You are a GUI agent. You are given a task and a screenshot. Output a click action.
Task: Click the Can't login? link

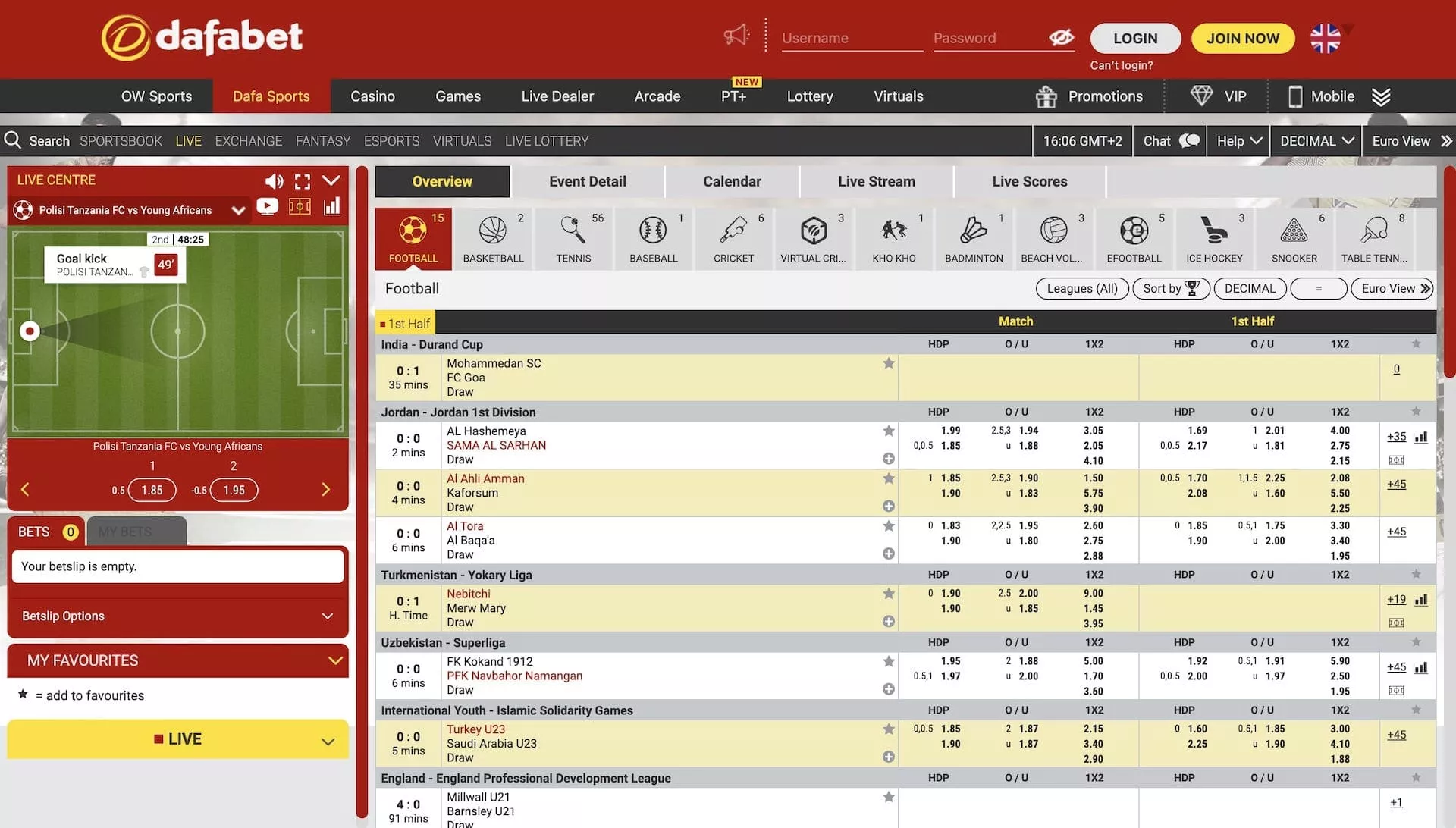[x=1121, y=65]
